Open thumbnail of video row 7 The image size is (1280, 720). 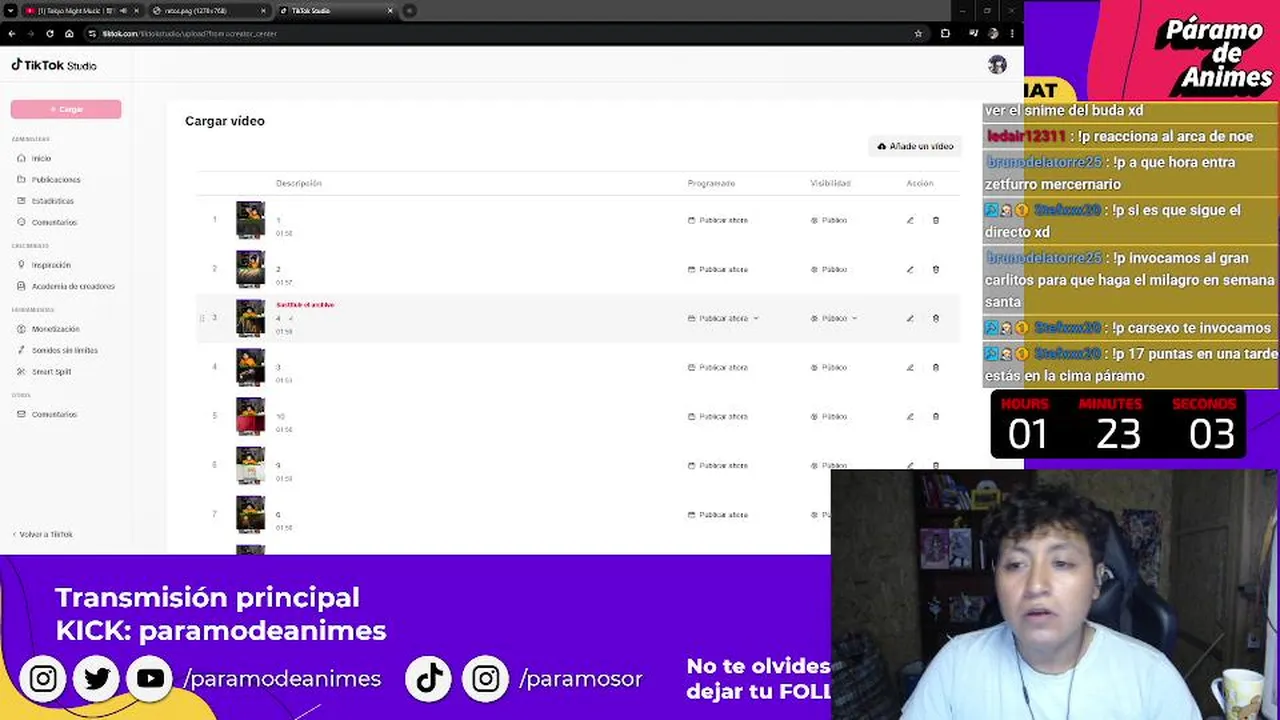click(x=250, y=514)
